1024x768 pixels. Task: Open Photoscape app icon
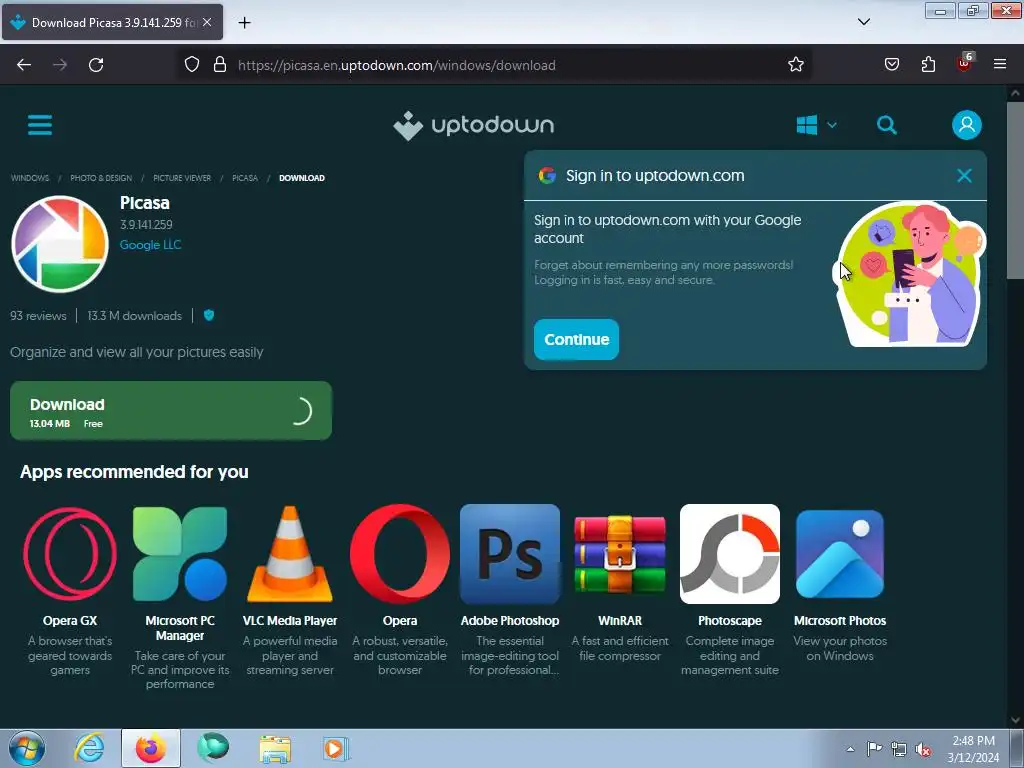[x=730, y=554]
